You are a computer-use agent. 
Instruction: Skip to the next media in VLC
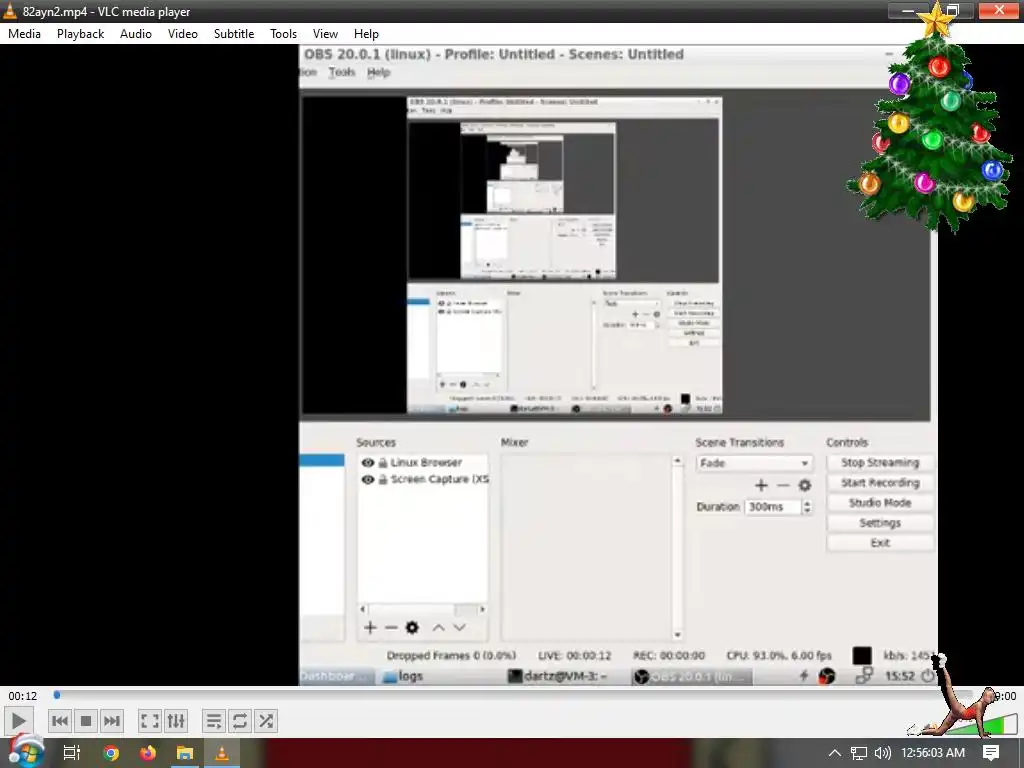coord(112,721)
